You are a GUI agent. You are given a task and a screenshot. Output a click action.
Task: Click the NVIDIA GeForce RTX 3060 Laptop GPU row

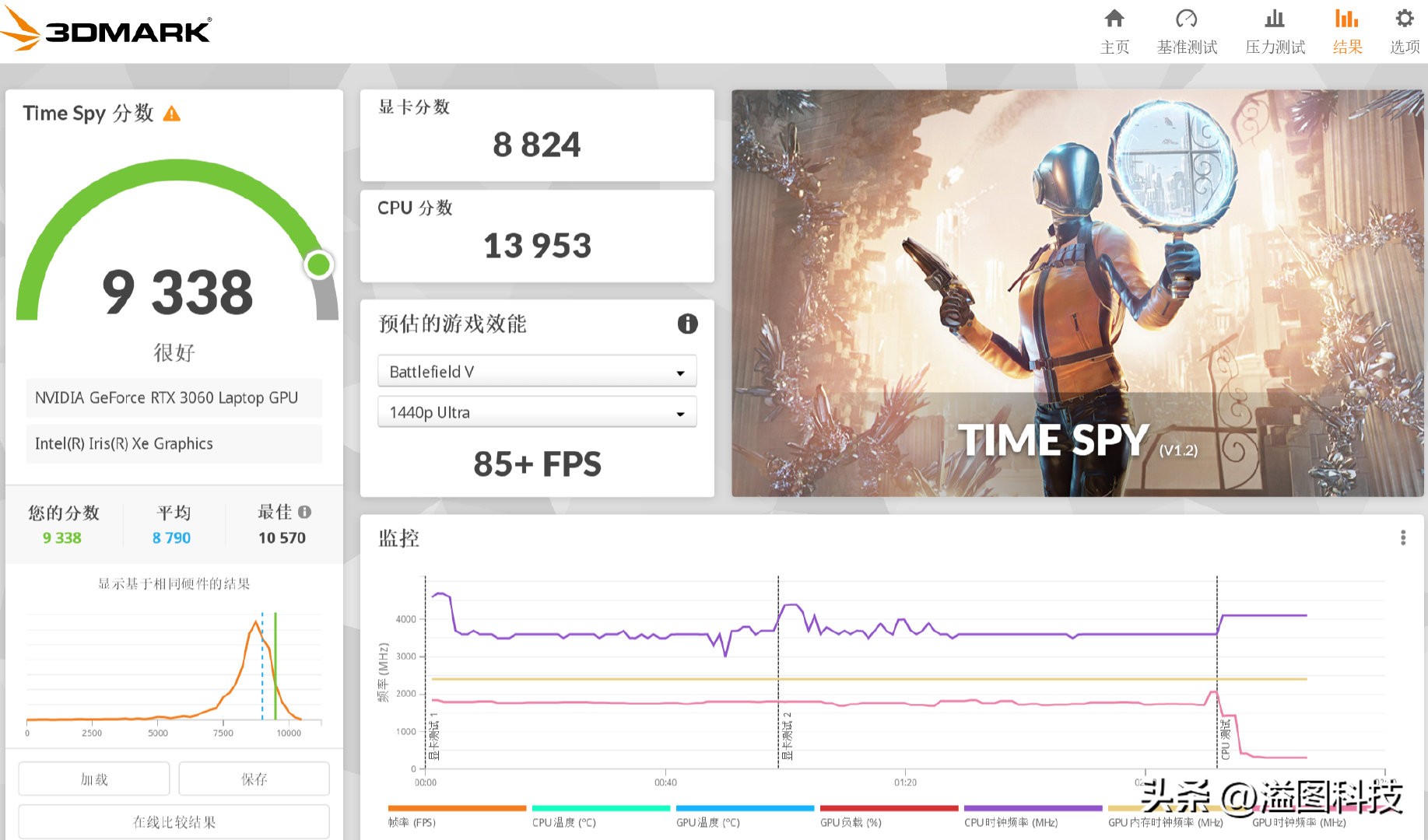pyautogui.click(x=174, y=398)
